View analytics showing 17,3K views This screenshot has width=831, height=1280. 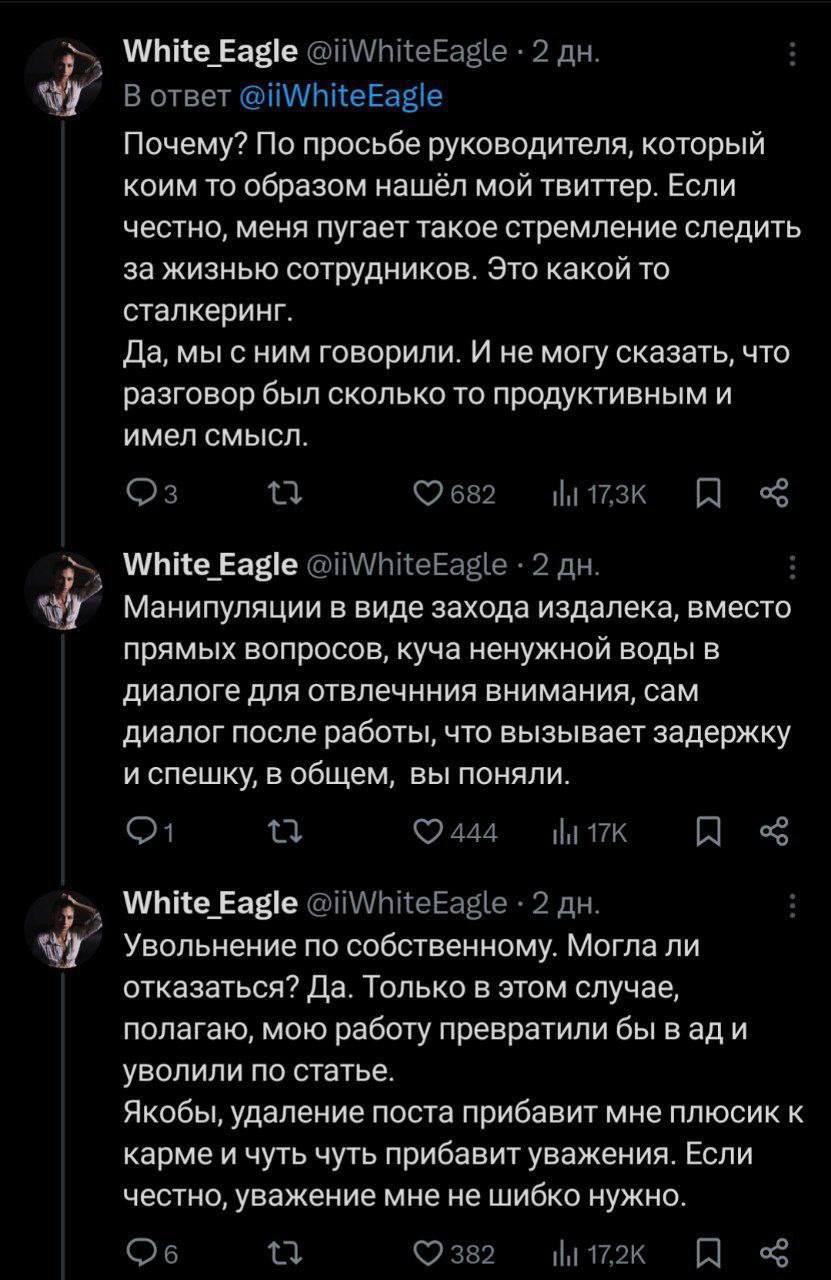[564, 494]
